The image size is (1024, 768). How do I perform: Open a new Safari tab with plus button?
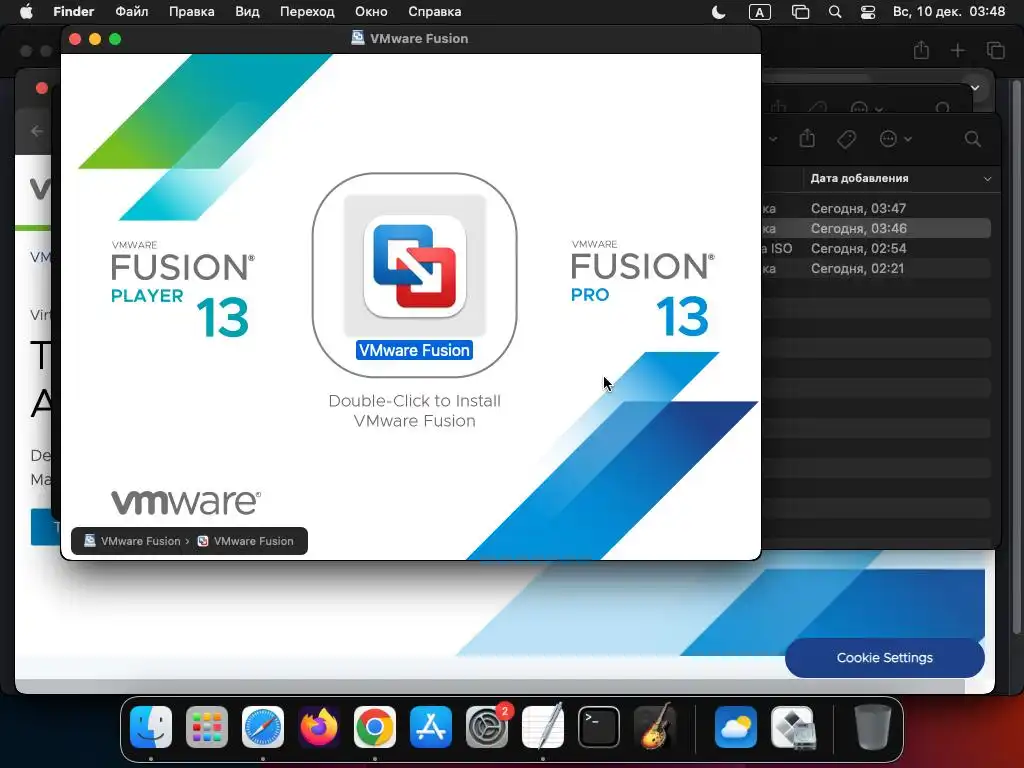[957, 50]
